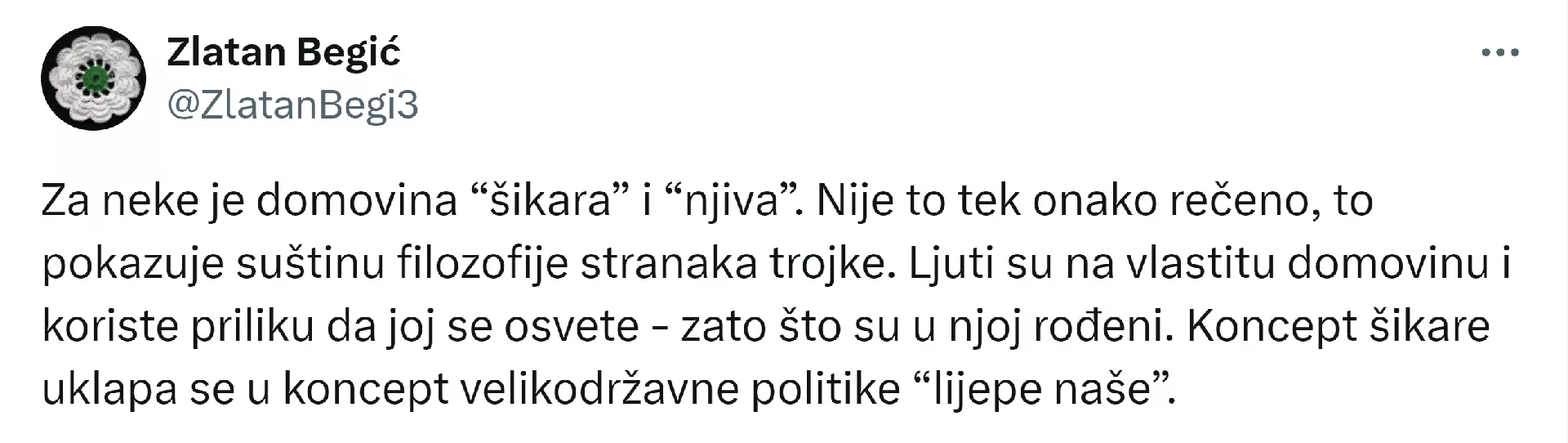Viewport: 1568px width, 443px height.
Task: Click the @ZlatanBegi3 handle
Action: click(x=292, y=105)
